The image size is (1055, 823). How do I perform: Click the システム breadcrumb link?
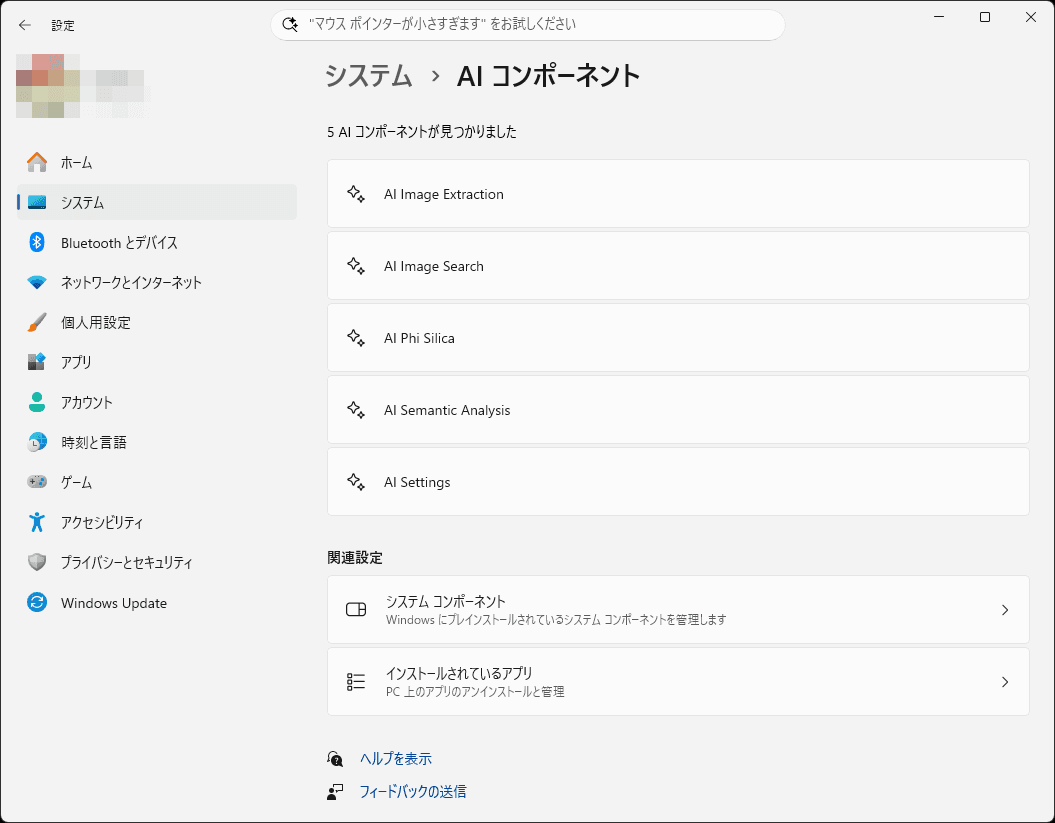369,75
